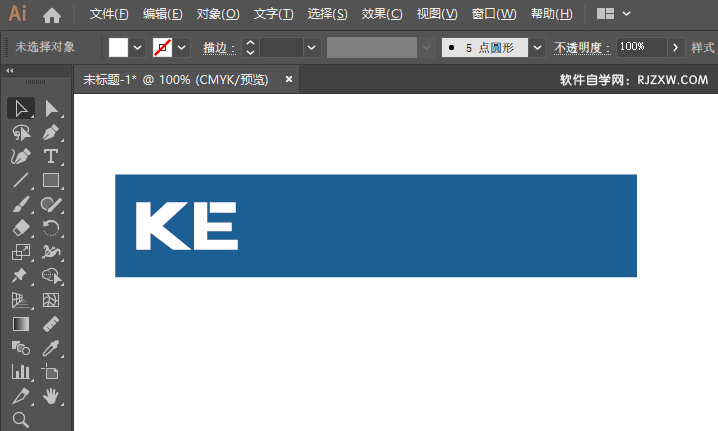The width and height of the screenshot is (718, 431).
Task: Choose the Perspective Grid tool
Action: click(21, 300)
